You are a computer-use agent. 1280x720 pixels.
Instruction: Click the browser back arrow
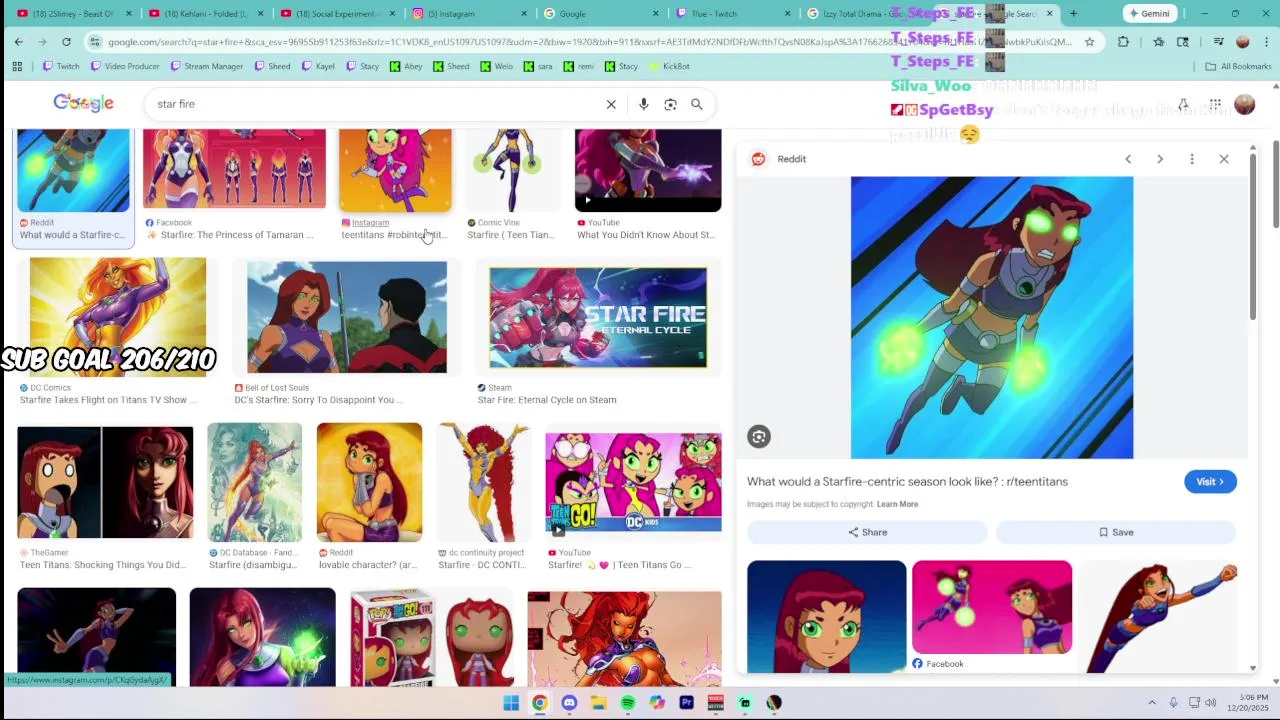coord(18,42)
